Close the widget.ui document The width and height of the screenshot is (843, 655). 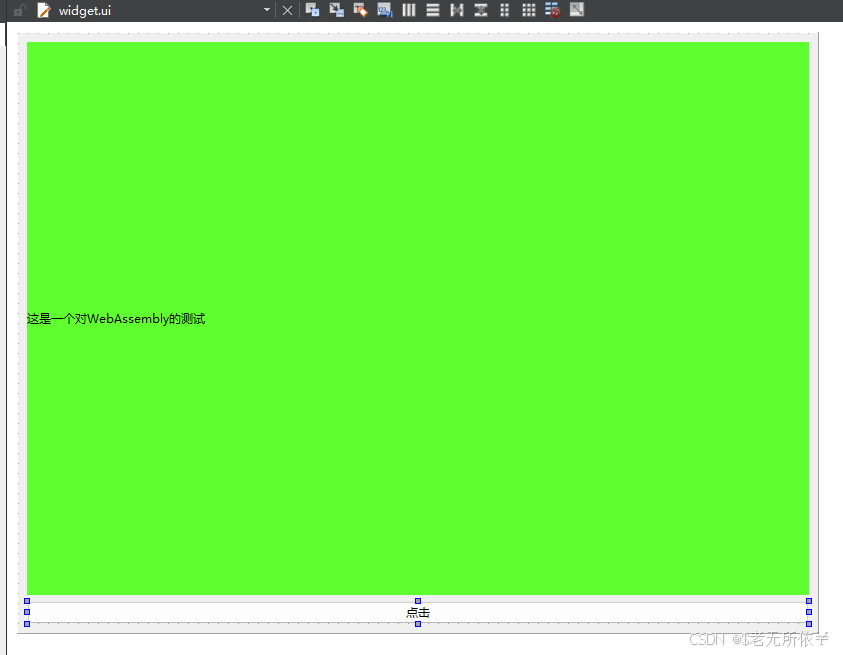(287, 10)
